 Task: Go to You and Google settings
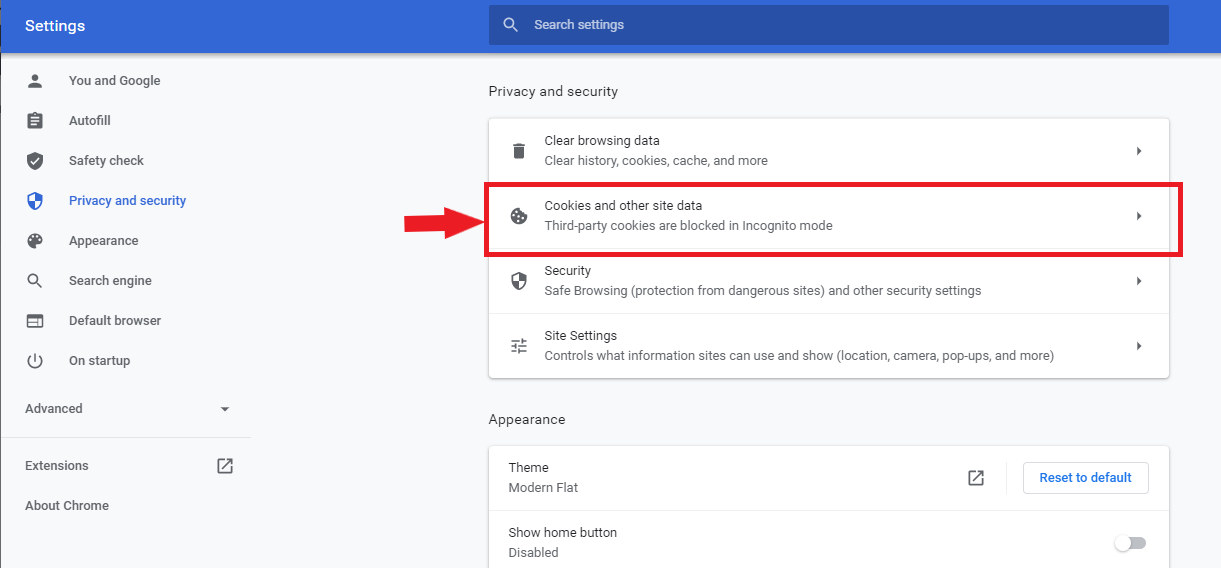coord(114,81)
